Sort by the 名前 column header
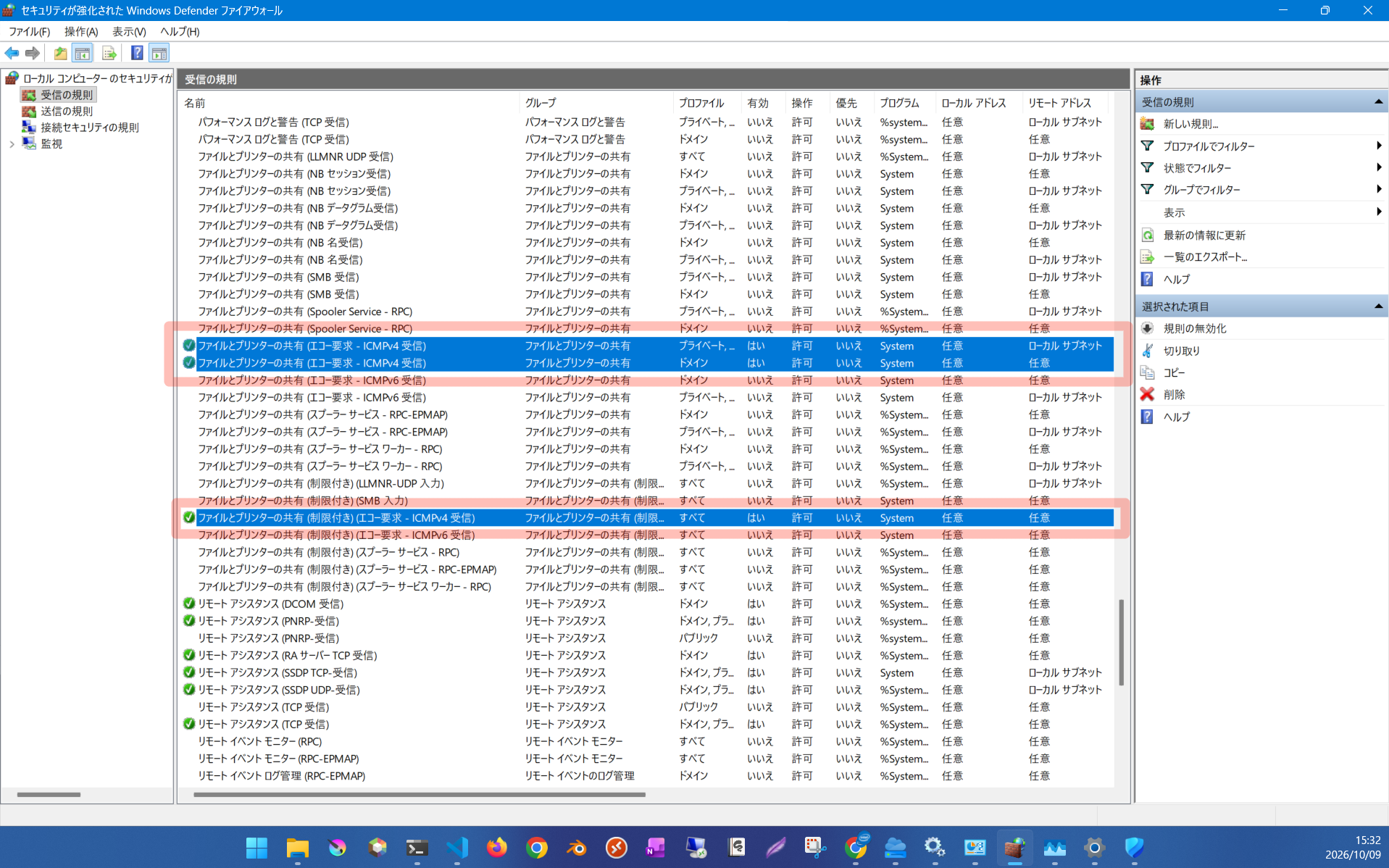 pyautogui.click(x=349, y=103)
